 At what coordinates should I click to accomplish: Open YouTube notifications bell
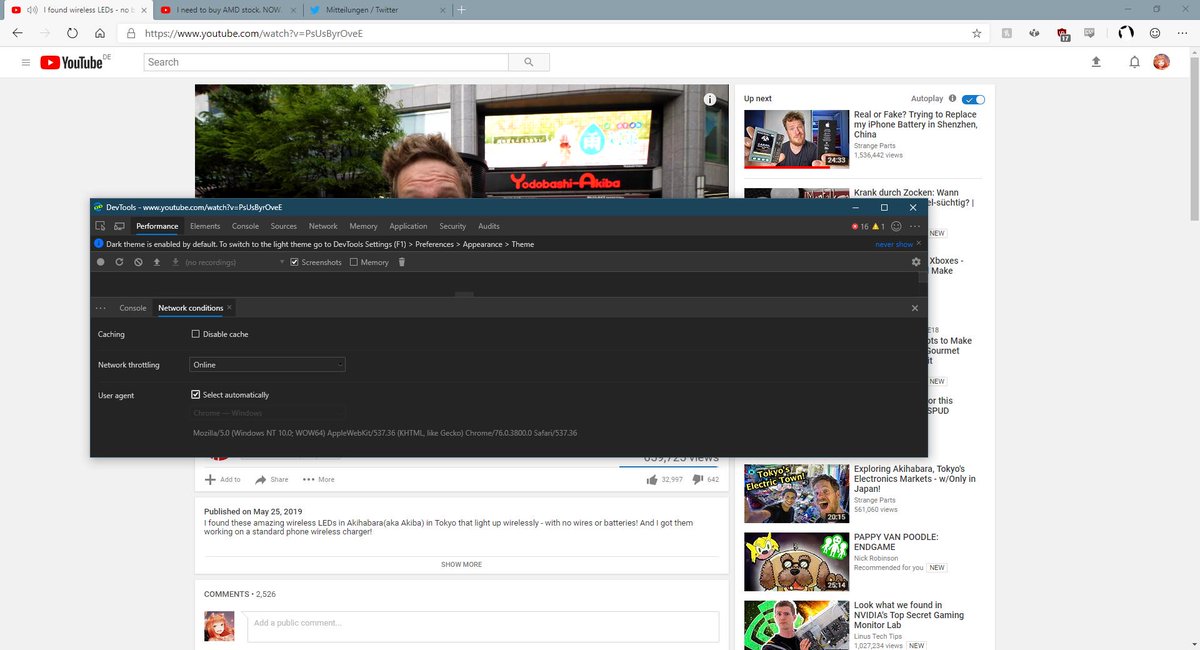click(1134, 62)
